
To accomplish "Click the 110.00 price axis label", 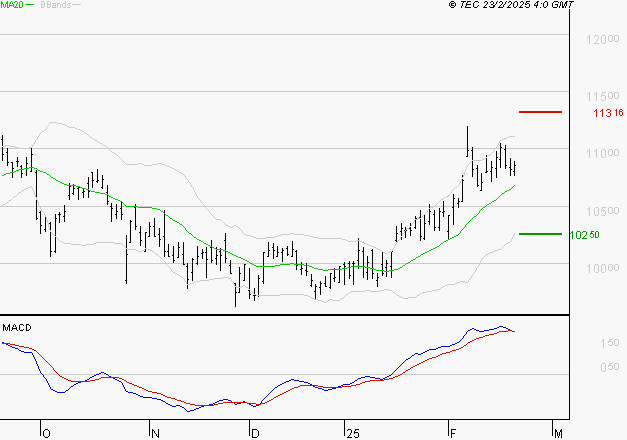I will pos(603,153).
